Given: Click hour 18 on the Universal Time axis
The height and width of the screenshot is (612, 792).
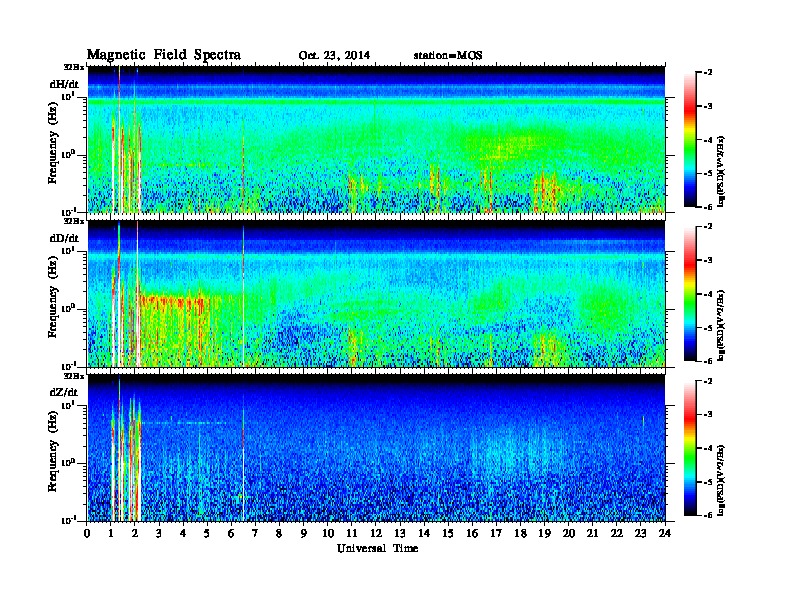Looking at the screenshot, I should click(x=520, y=533).
